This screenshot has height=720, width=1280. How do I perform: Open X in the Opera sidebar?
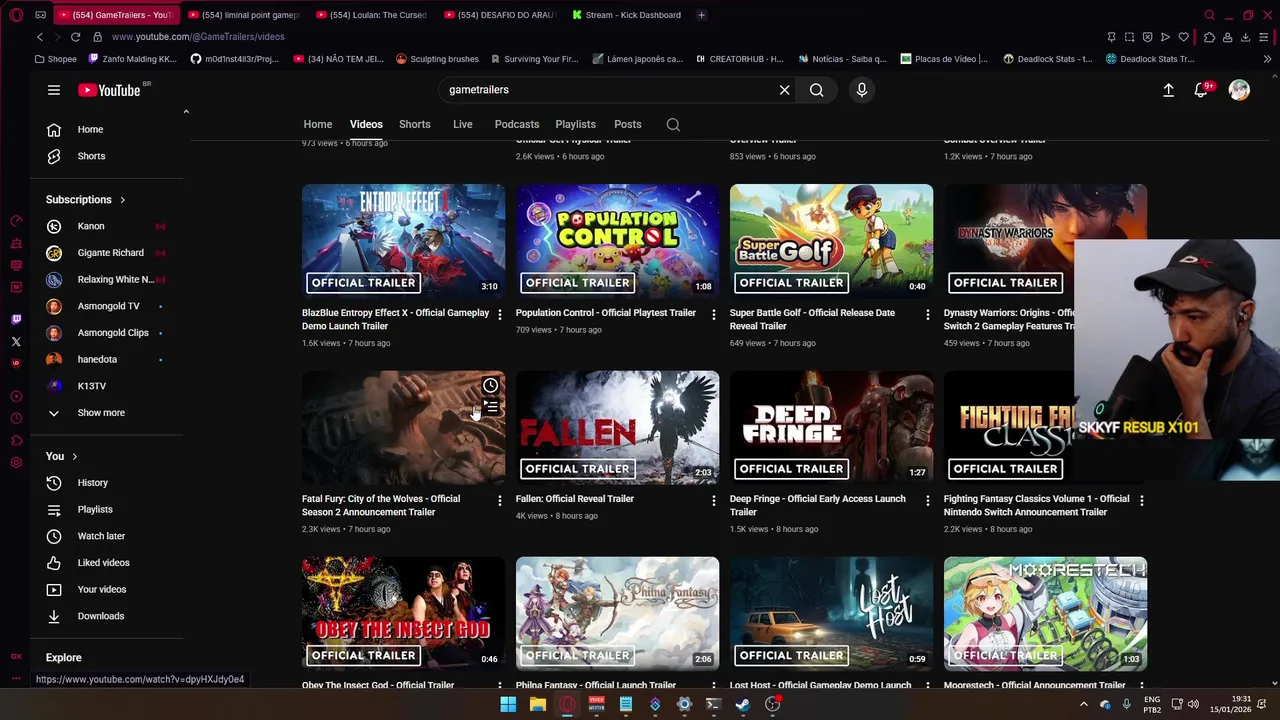16,342
